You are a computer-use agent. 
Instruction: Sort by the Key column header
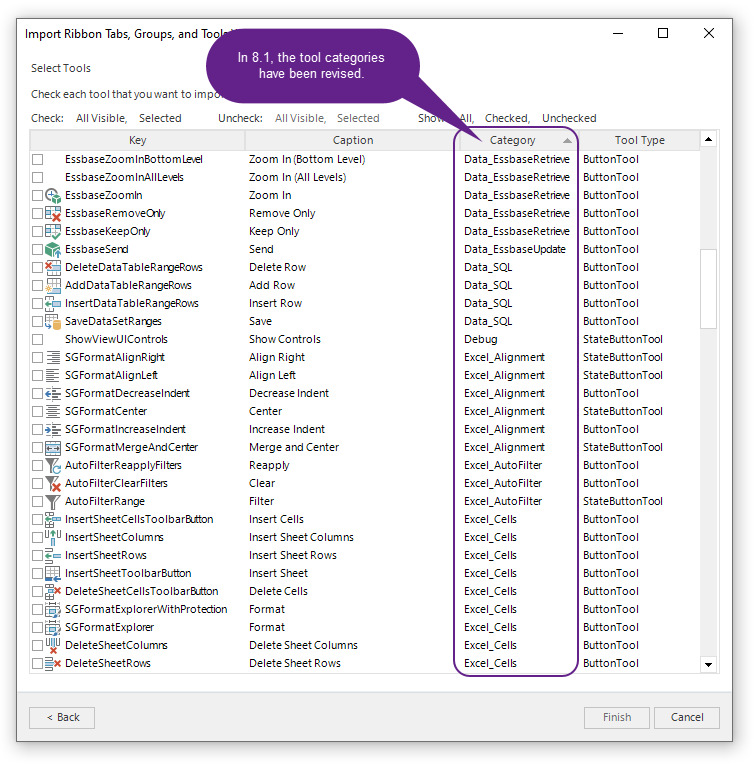137,140
